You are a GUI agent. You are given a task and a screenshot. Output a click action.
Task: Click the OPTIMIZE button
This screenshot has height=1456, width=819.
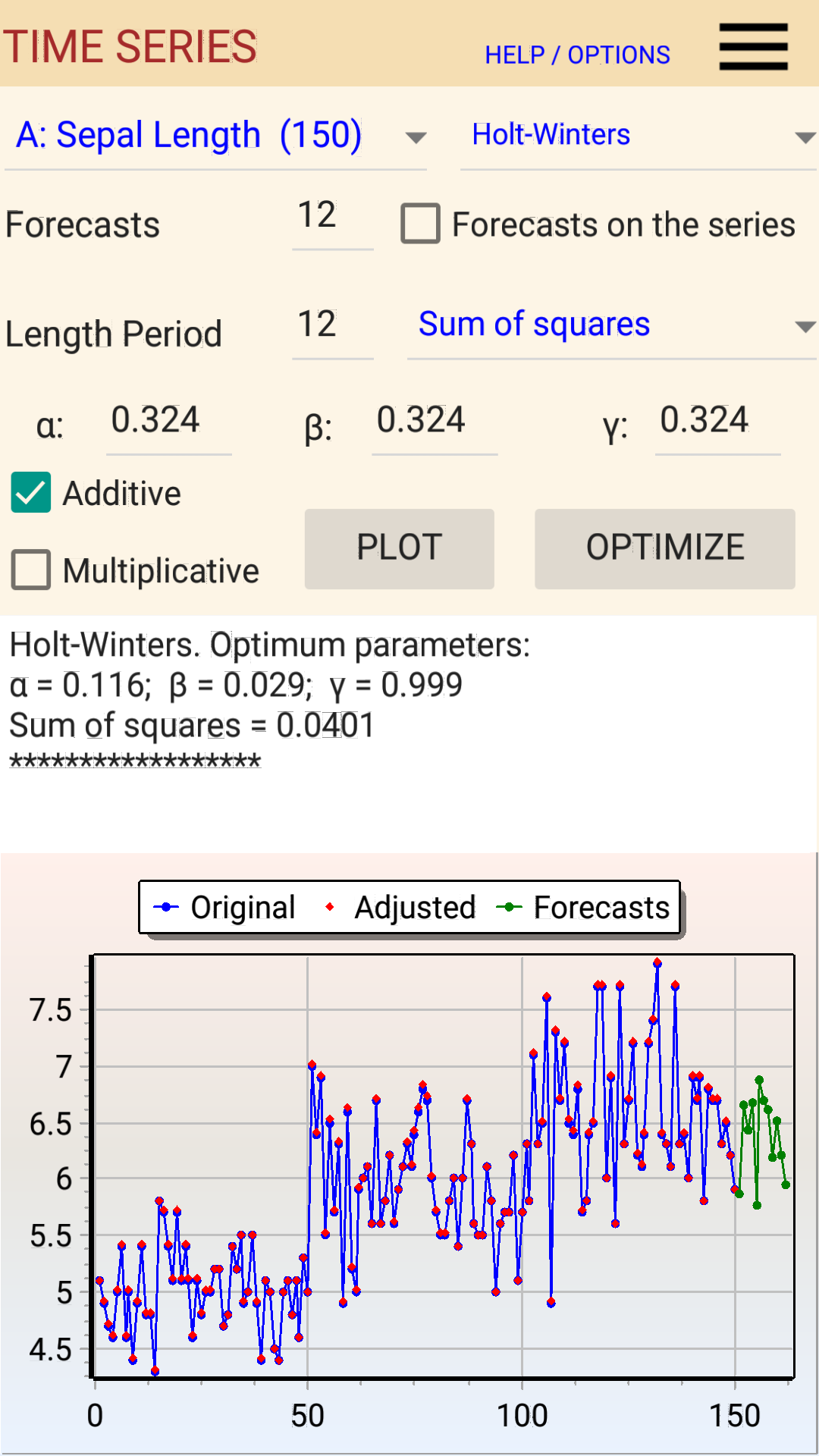coord(665,549)
